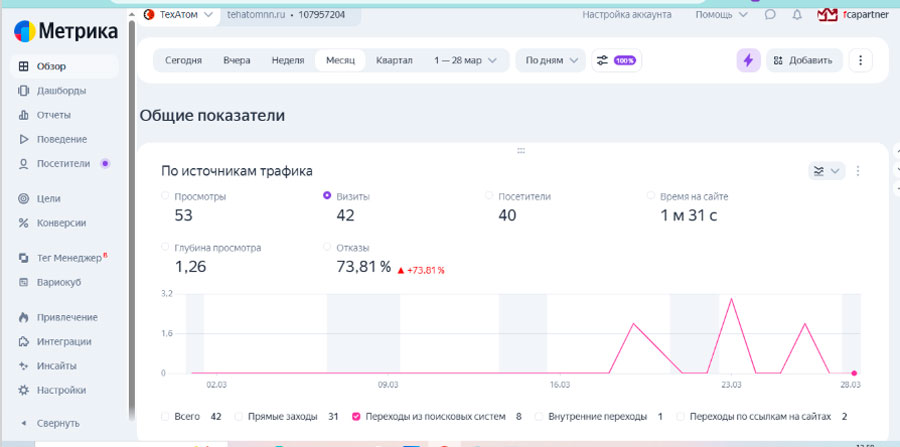Open widget three-dot options menu
This screenshot has width=900, height=447.
click(x=858, y=171)
